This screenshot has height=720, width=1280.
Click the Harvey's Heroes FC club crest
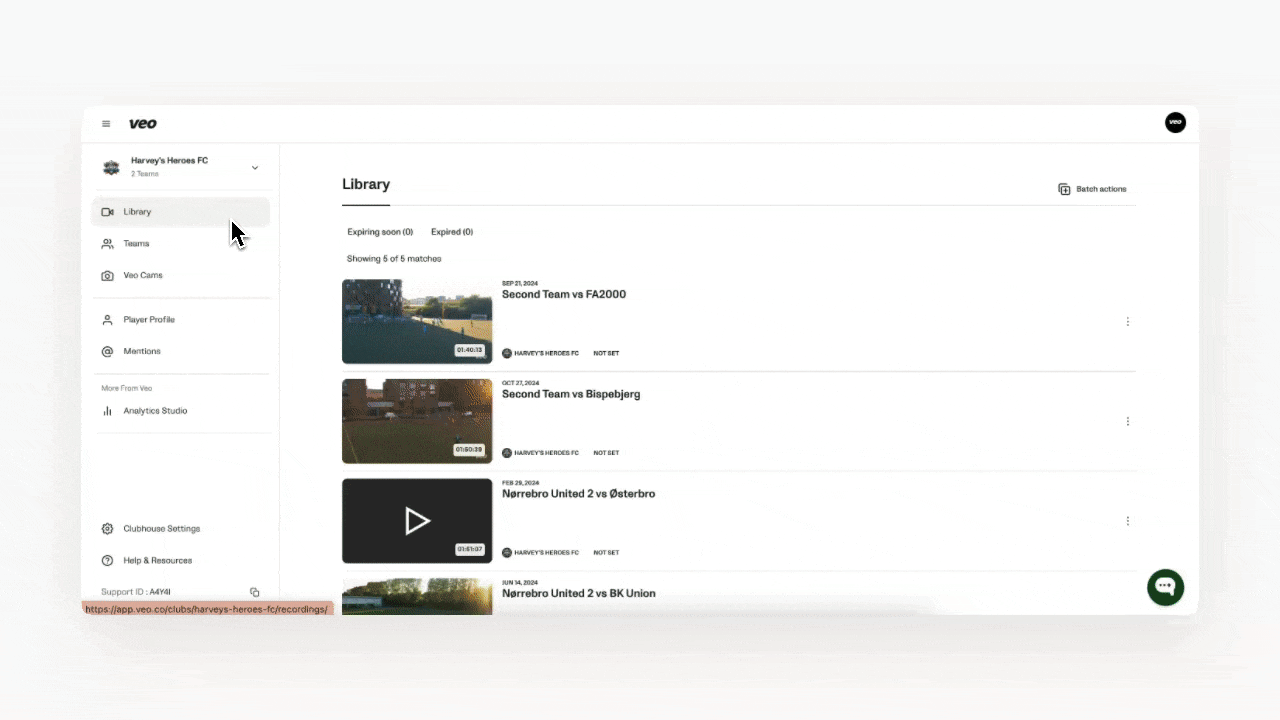point(111,167)
